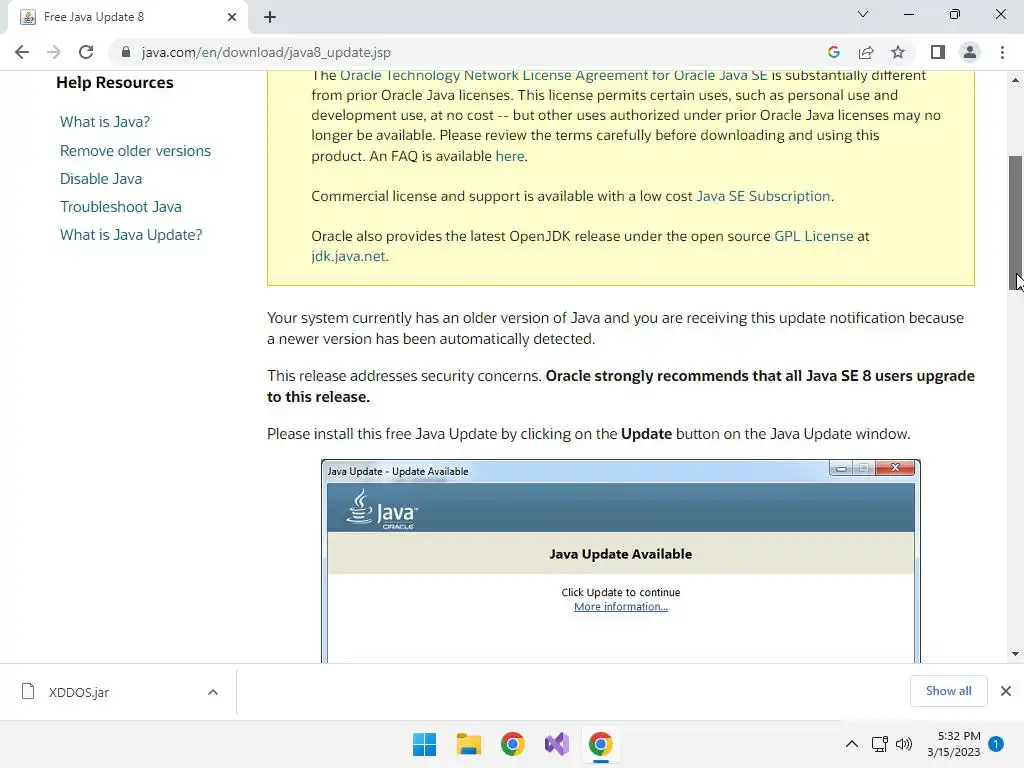Open the FAQ 'here' link
Viewport: 1024px width, 768px height.
click(x=509, y=156)
